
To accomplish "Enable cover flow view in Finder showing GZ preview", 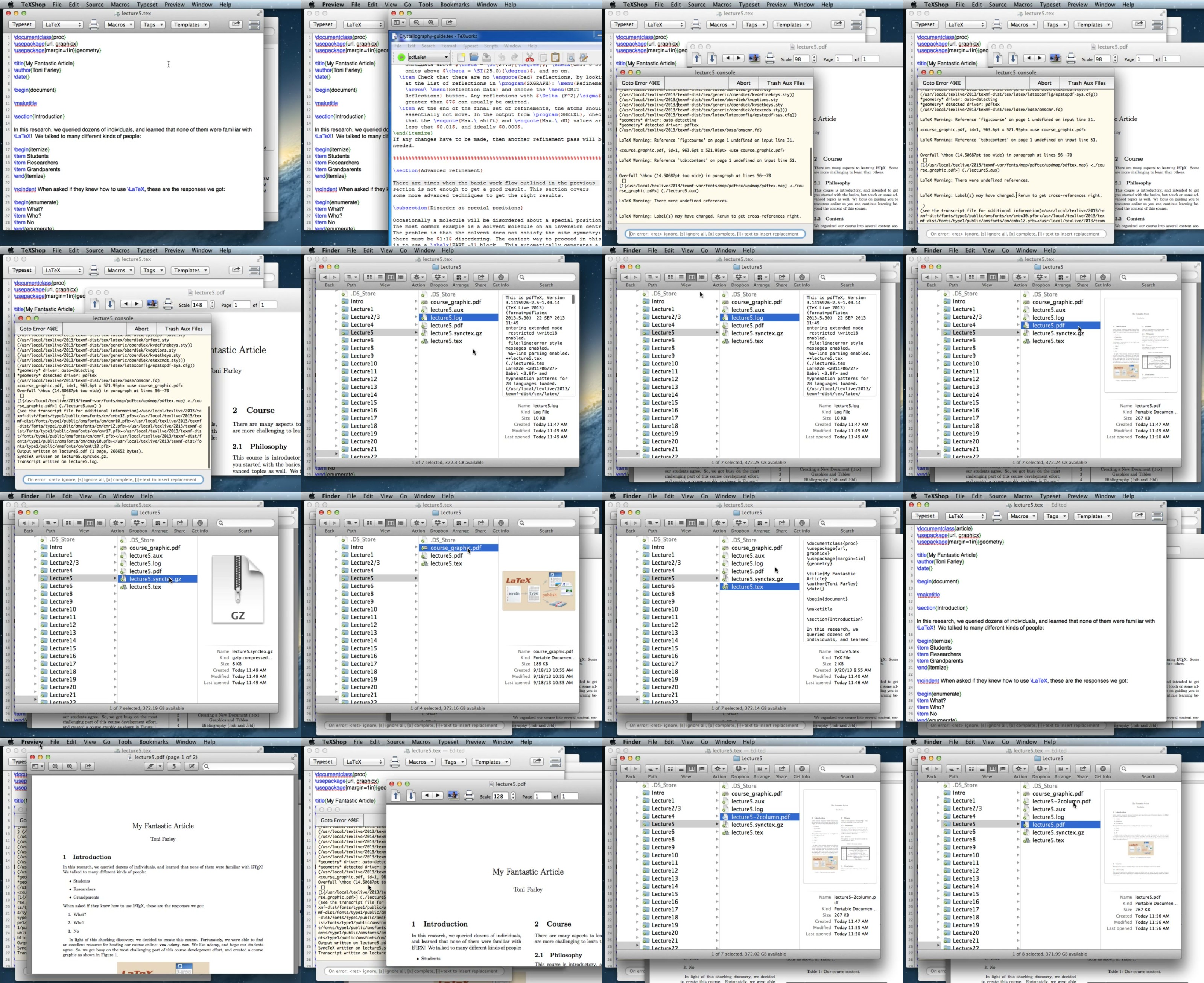I will 100,523.
